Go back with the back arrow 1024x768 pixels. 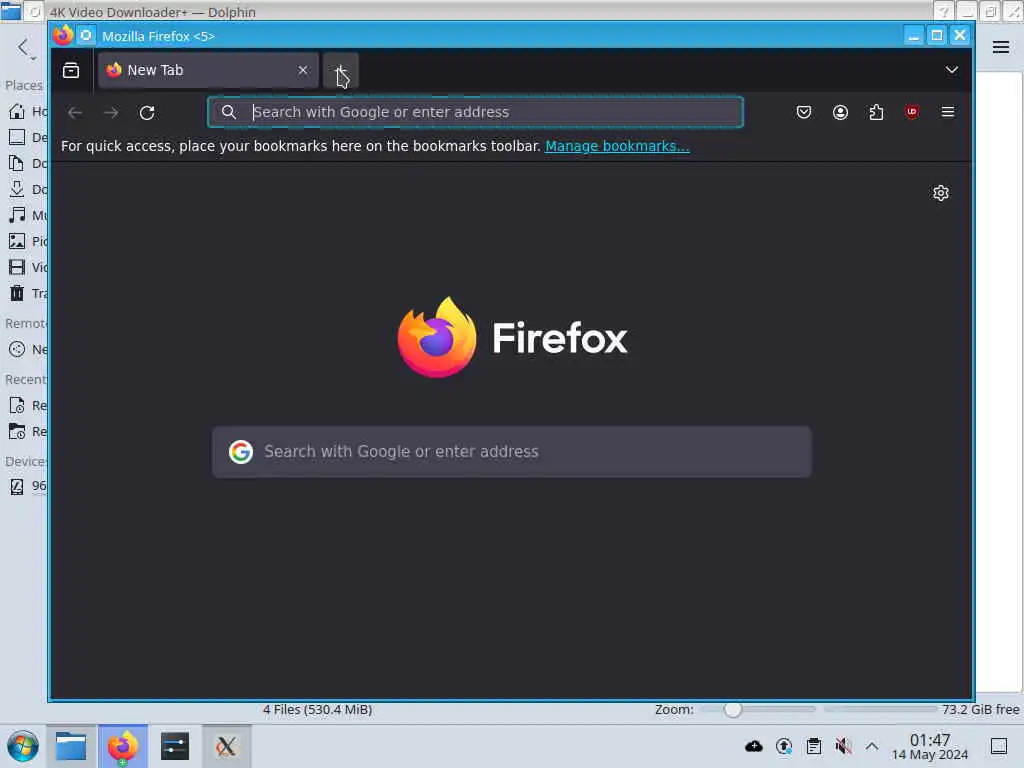(x=75, y=112)
